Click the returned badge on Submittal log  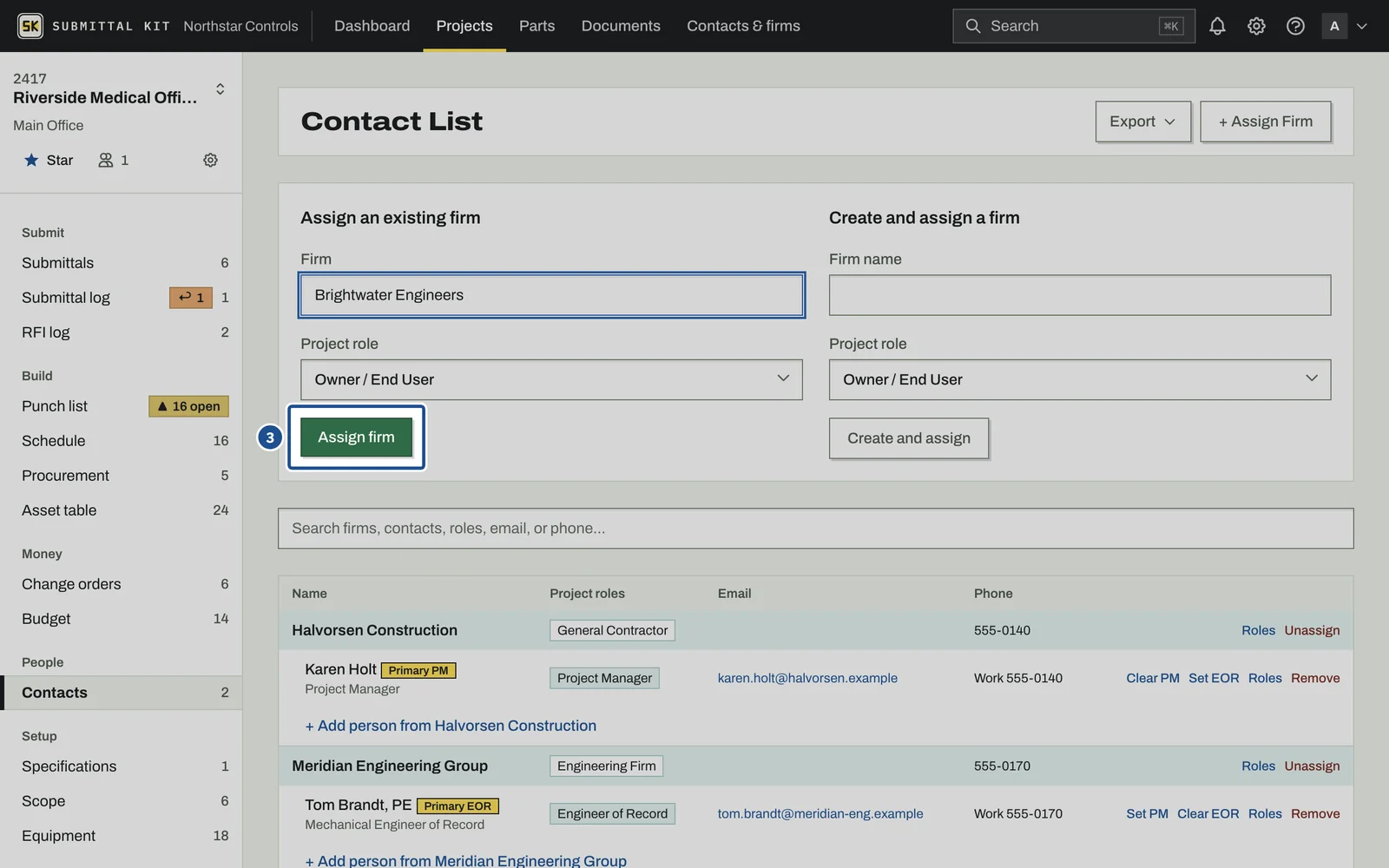[x=191, y=298]
